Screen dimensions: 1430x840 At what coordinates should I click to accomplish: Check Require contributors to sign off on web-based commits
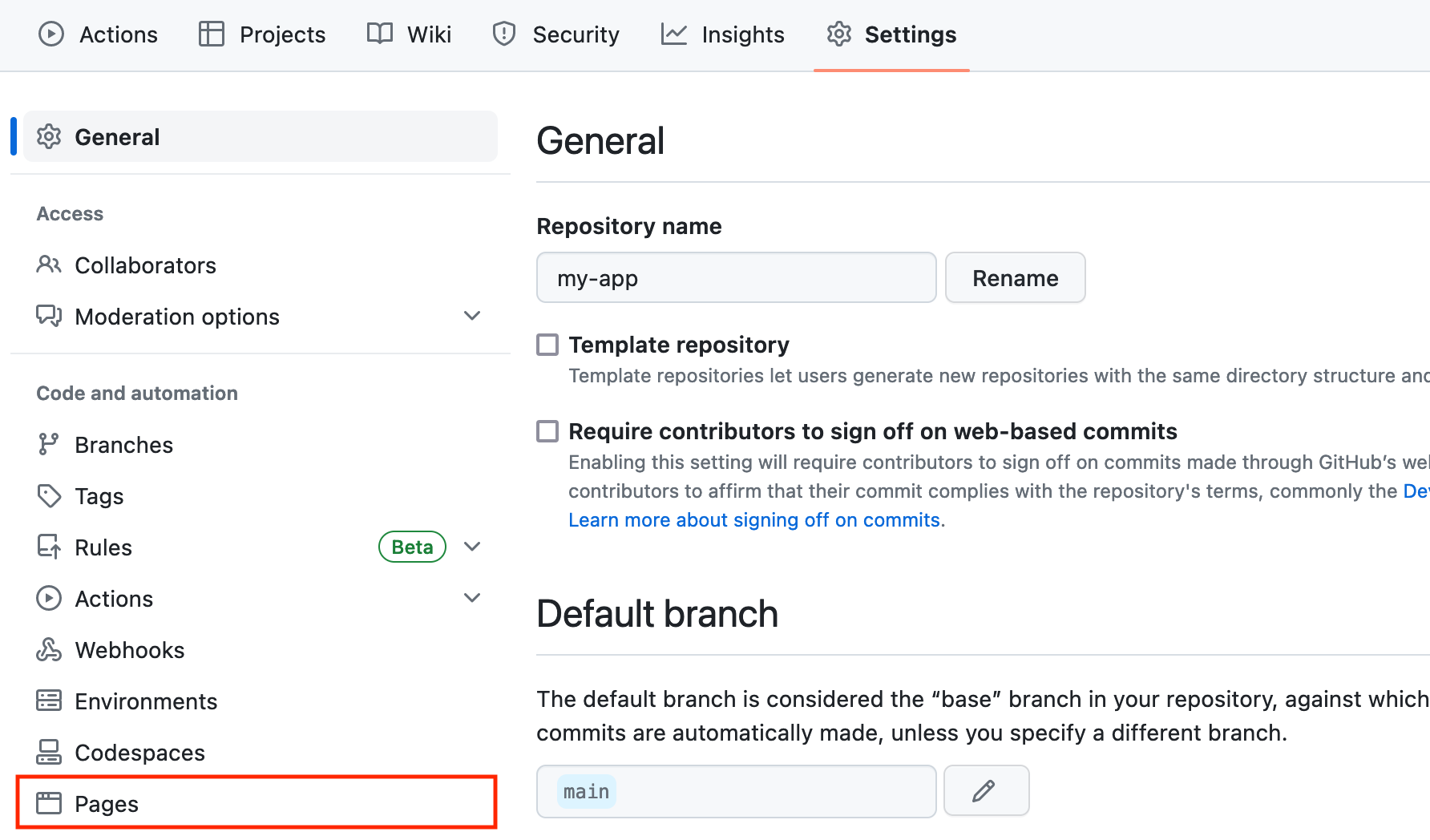547,431
